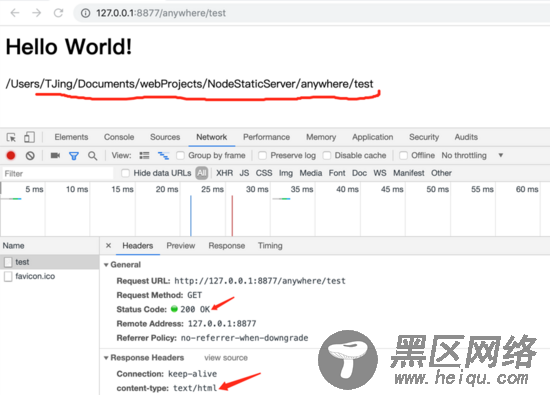Filter requests by XHR

point(224,173)
